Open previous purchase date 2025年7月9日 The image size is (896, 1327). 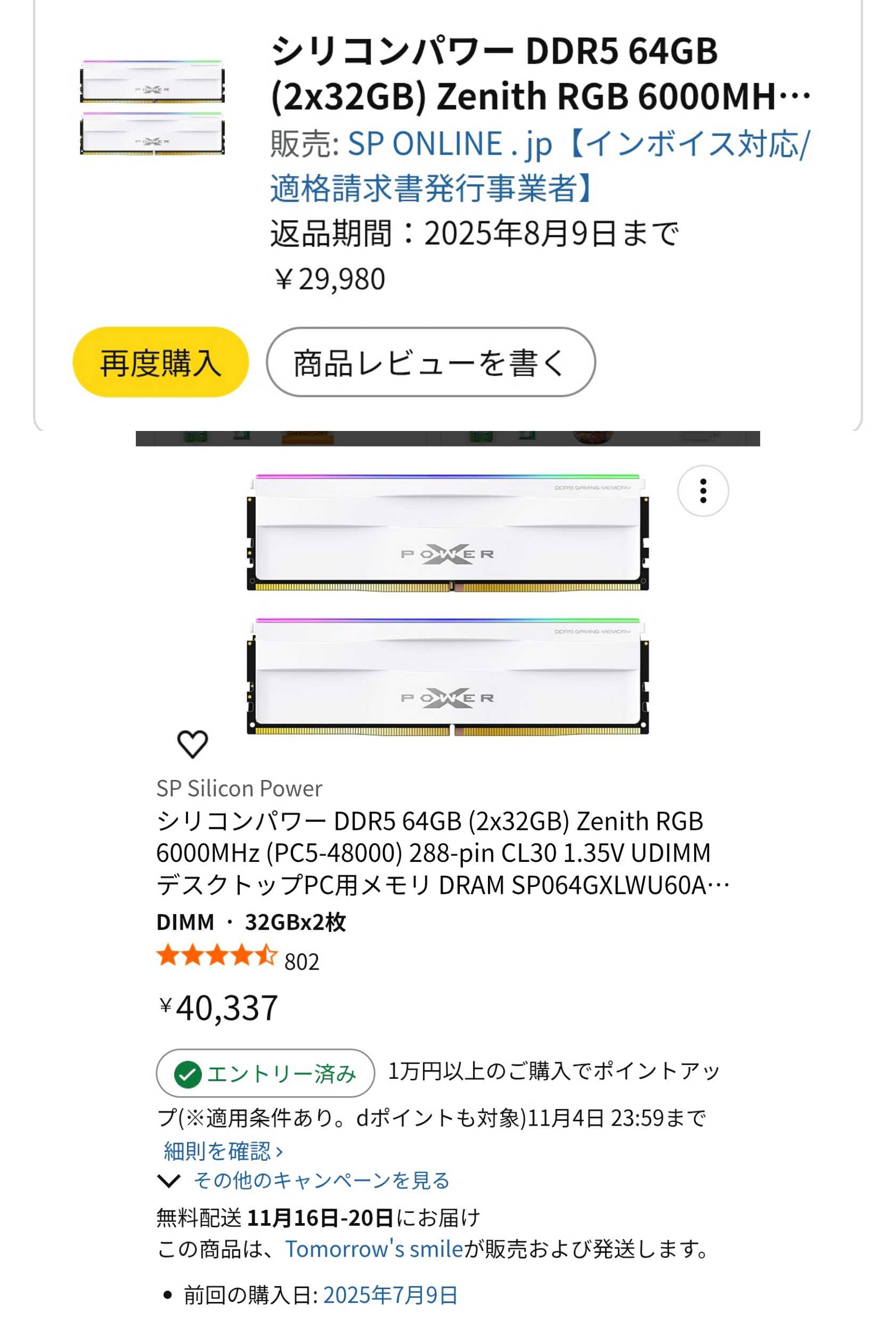click(x=390, y=1295)
